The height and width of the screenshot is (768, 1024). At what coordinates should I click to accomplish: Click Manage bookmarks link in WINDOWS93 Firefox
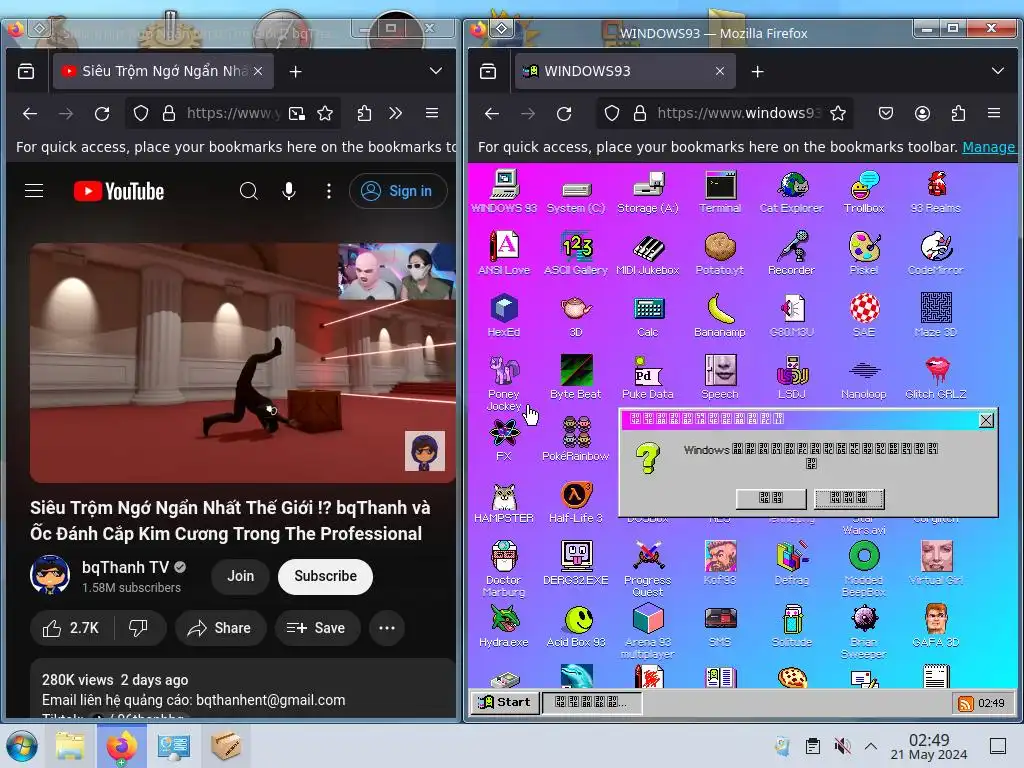click(989, 147)
